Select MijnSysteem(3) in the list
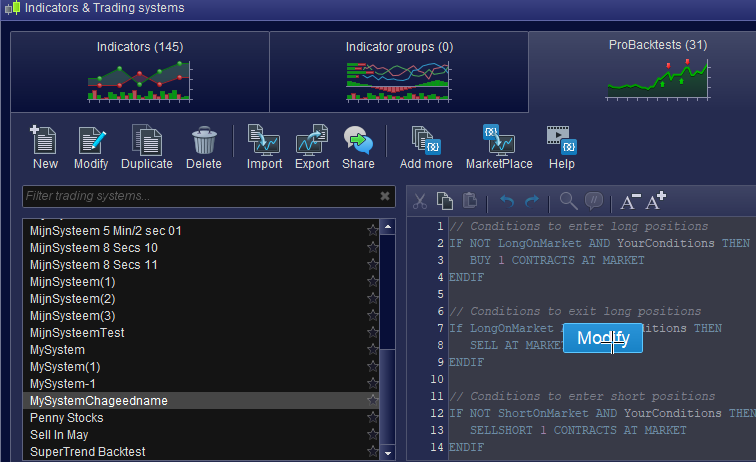756x462 pixels. tap(201, 316)
